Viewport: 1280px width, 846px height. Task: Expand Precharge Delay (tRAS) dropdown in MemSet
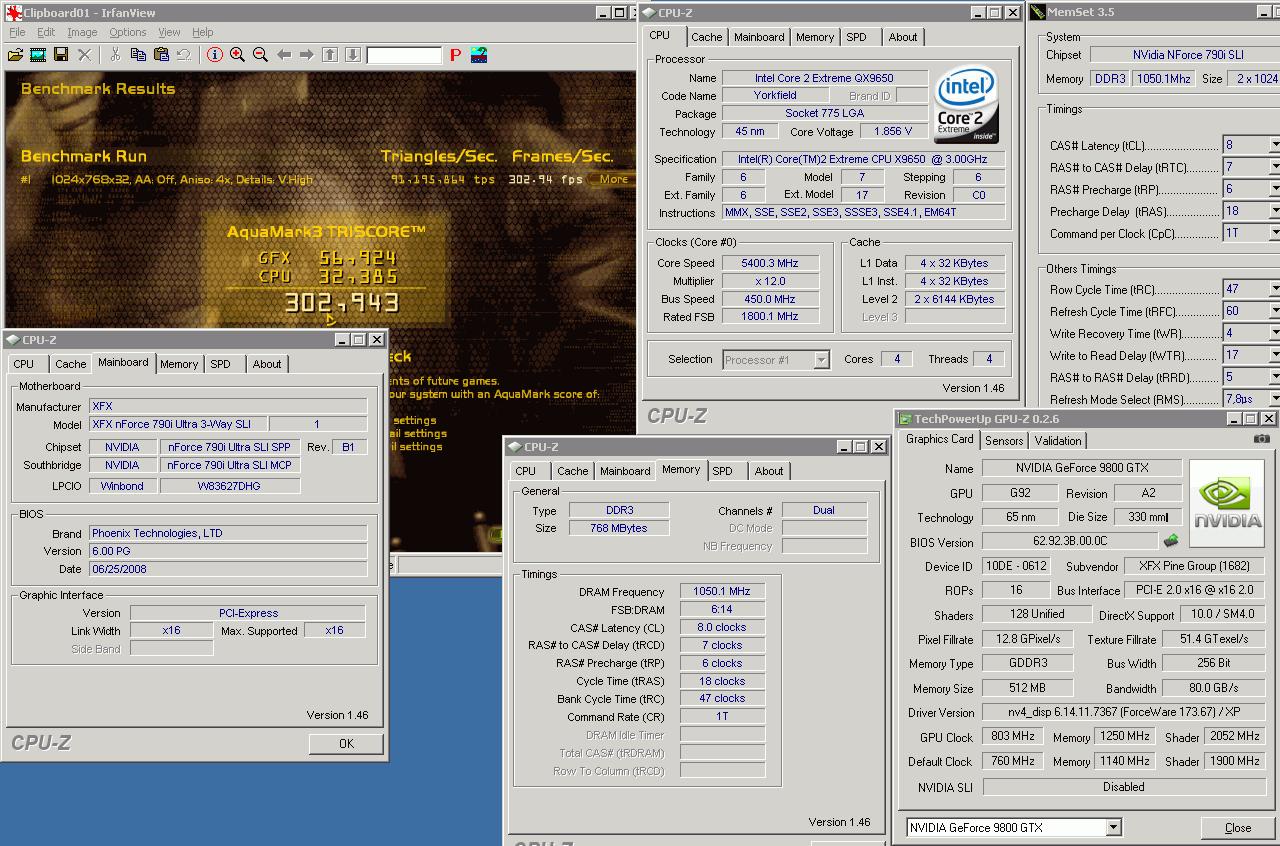[x=1274, y=211]
